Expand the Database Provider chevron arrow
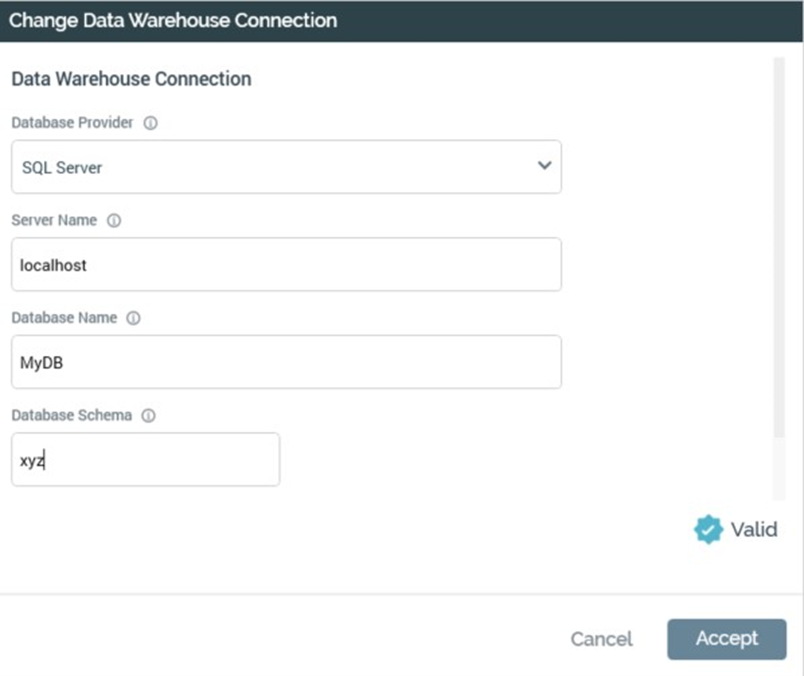 click(544, 166)
